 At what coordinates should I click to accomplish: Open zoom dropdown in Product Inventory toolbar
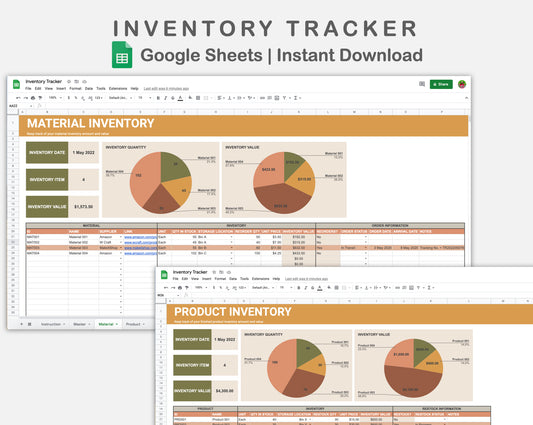[x=201, y=288]
